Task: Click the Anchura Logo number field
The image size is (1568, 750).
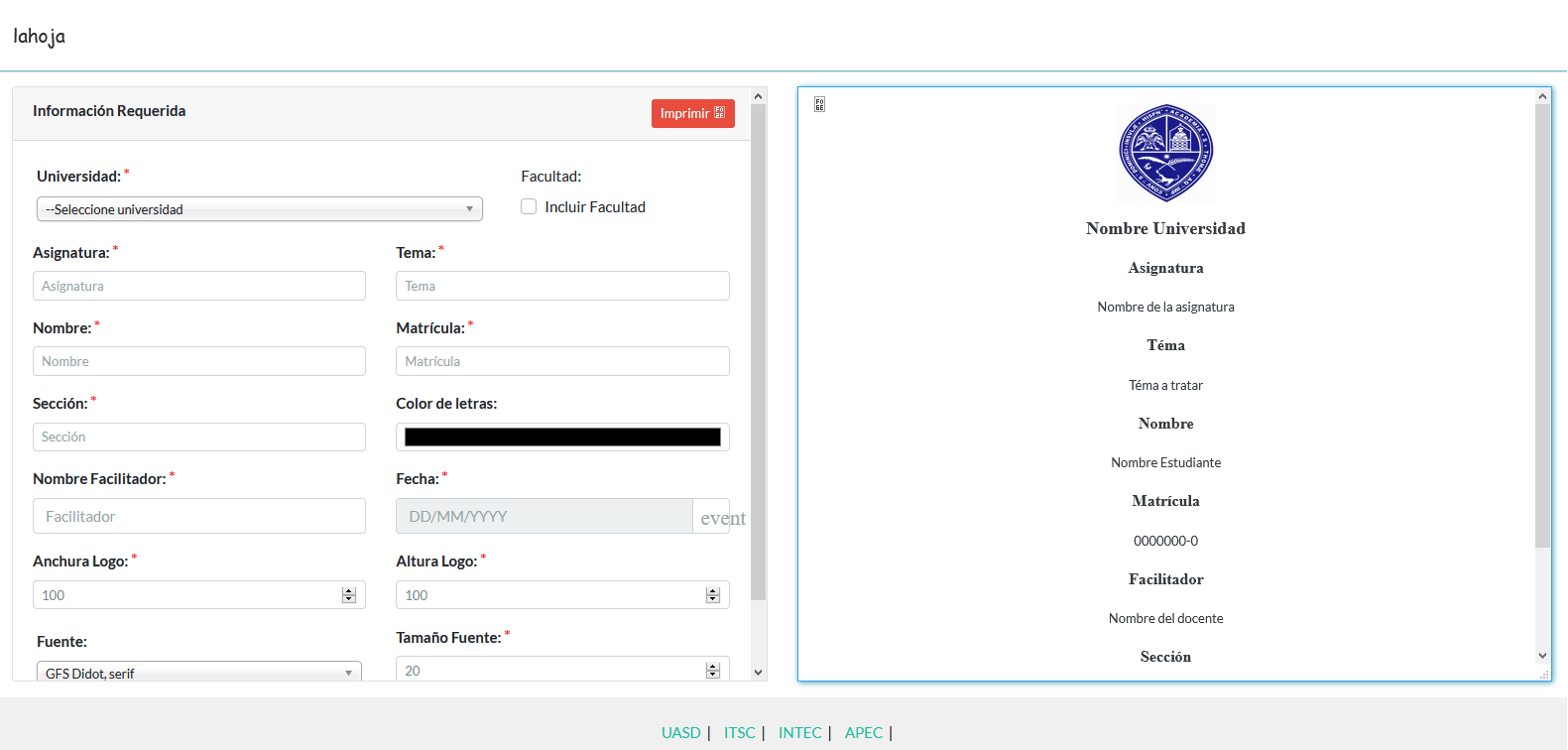Action: point(199,595)
